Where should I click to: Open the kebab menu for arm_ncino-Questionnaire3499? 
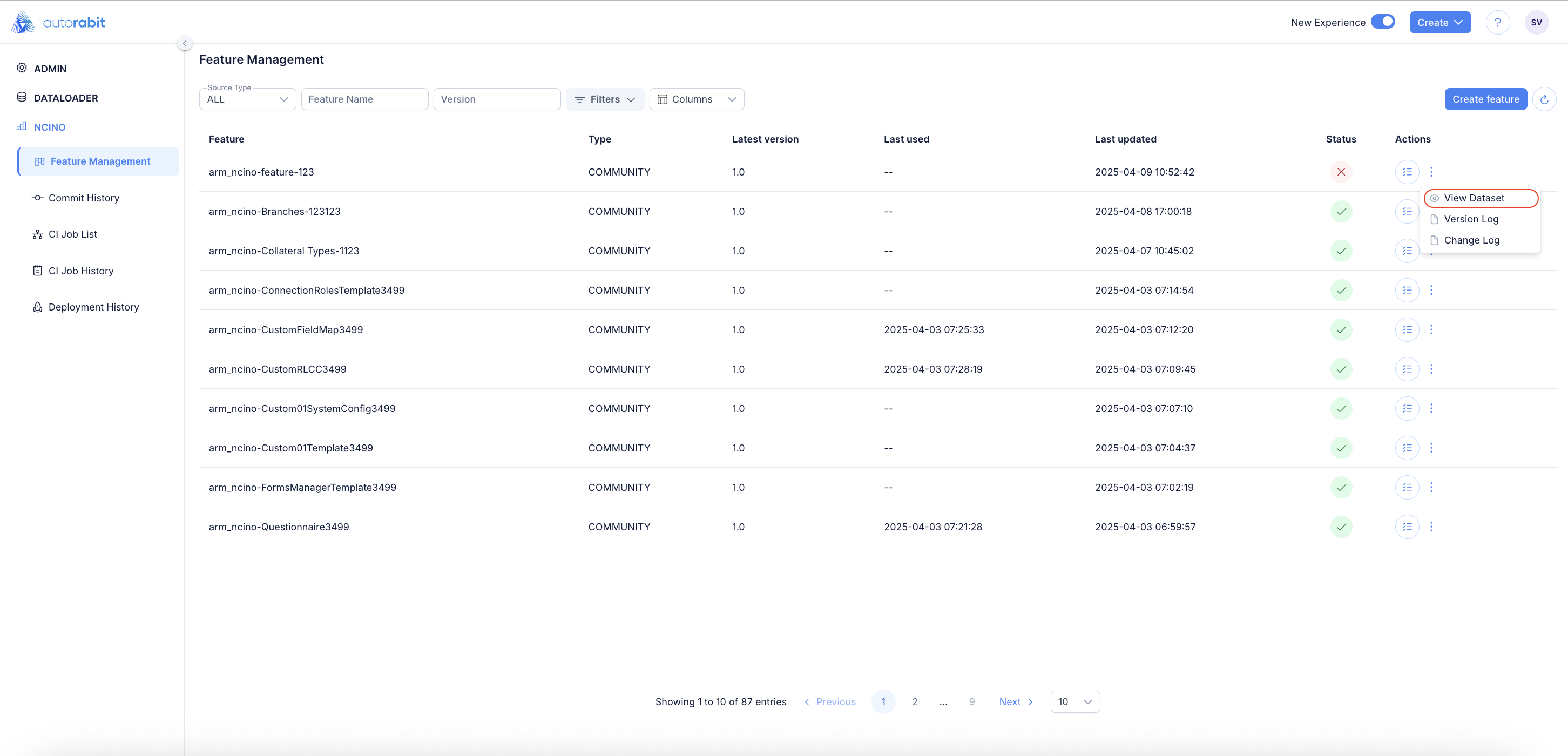[x=1431, y=526]
